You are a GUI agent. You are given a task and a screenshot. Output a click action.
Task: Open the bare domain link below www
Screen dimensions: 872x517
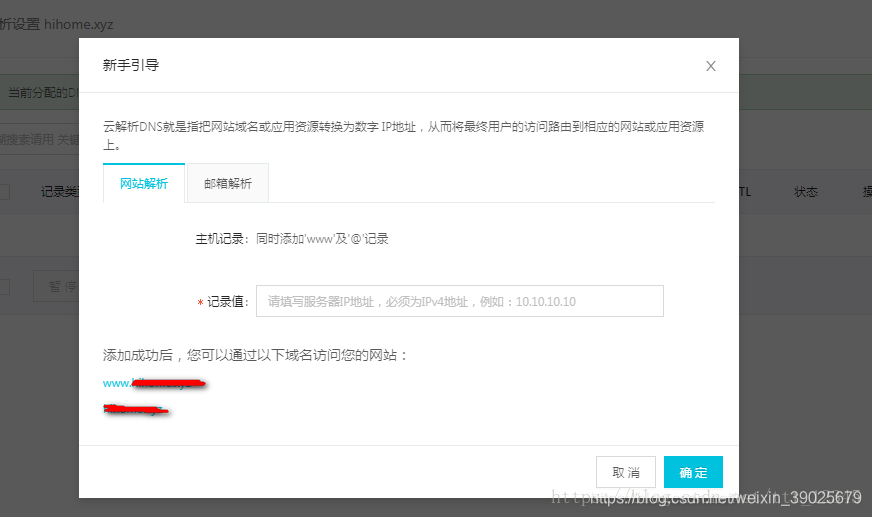(x=135, y=410)
